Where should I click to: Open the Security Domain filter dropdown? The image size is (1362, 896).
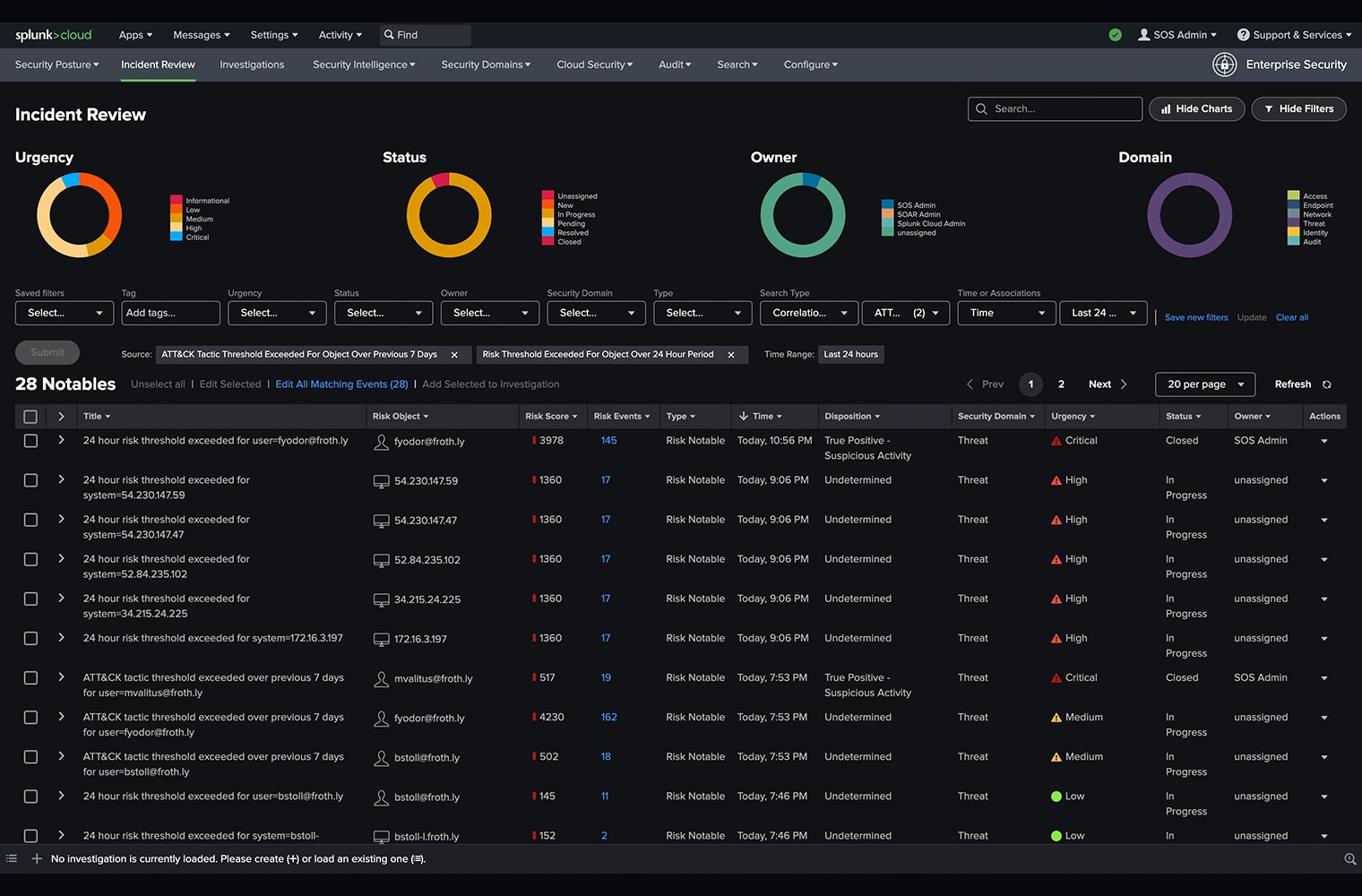coord(596,313)
